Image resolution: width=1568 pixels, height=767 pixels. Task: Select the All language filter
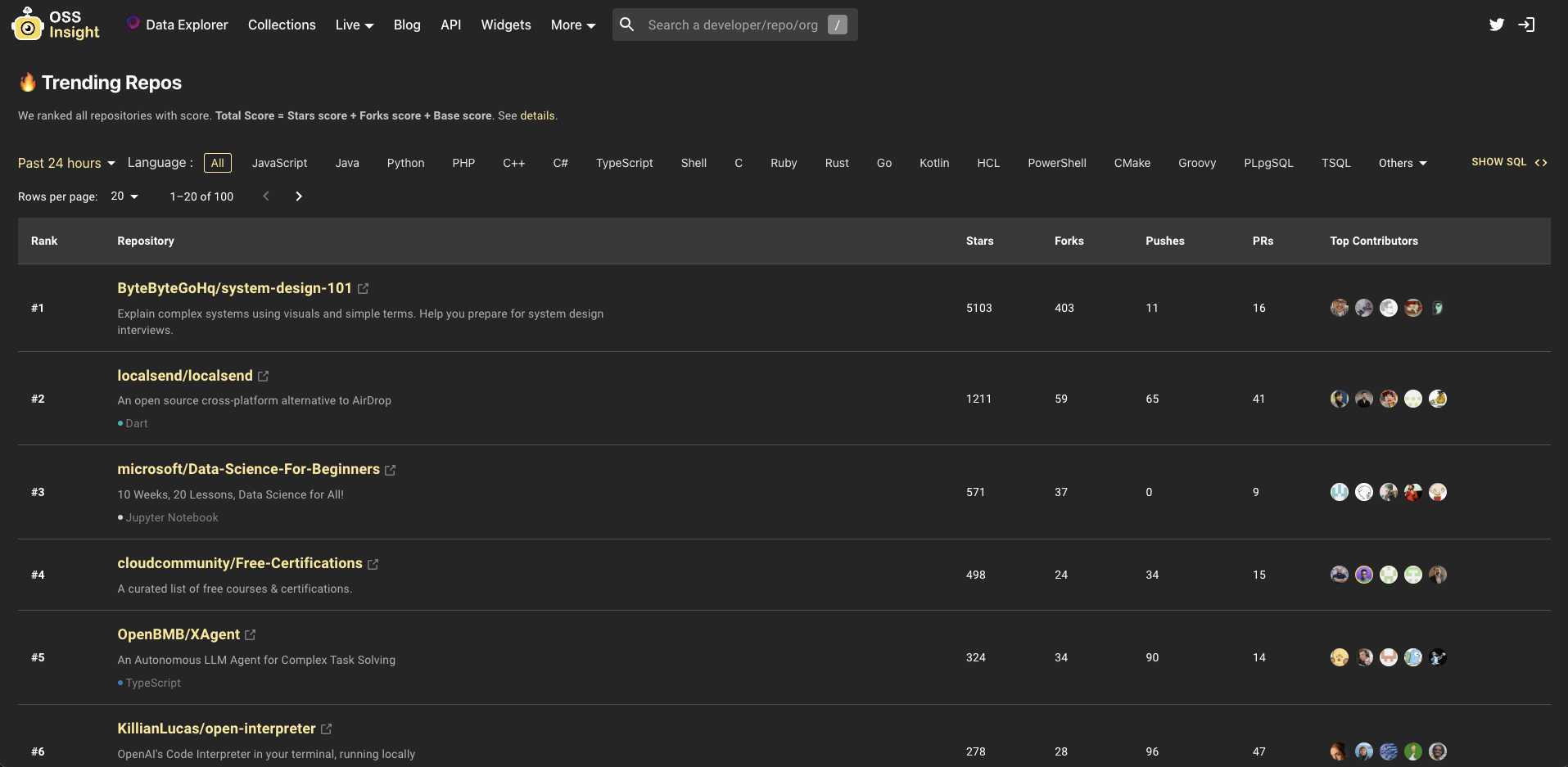pyautogui.click(x=218, y=163)
